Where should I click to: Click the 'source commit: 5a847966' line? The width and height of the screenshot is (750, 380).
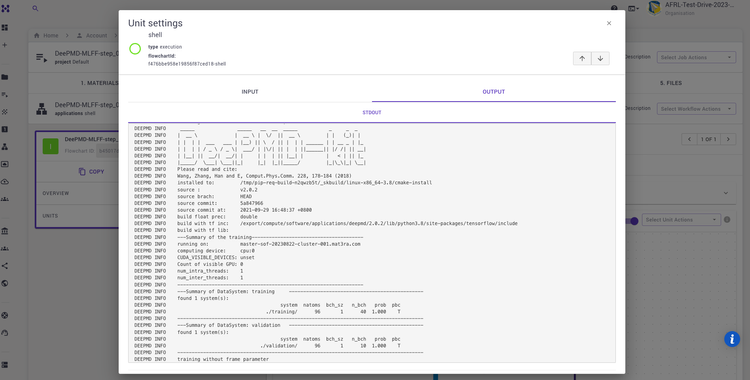click(220, 203)
